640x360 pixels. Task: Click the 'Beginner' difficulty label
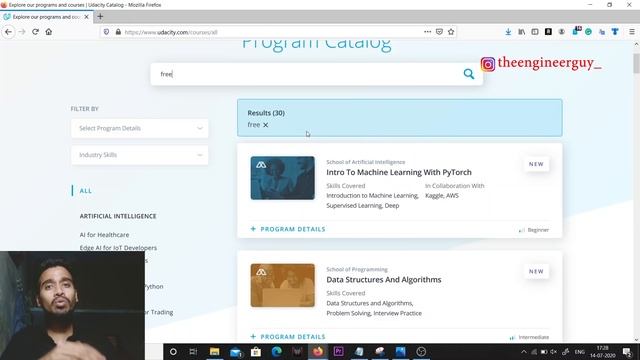tap(538, 230)
